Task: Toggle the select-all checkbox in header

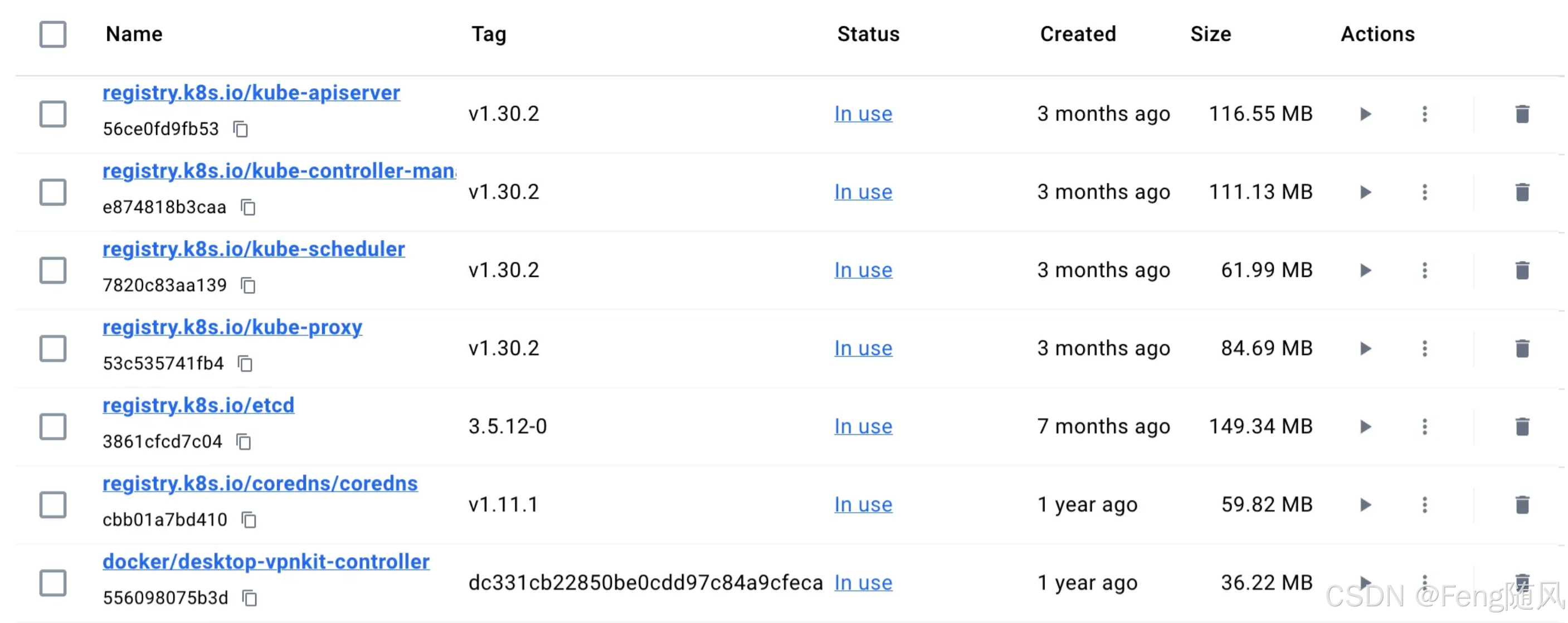Action: pyautogui.click(x=53, y=34)
